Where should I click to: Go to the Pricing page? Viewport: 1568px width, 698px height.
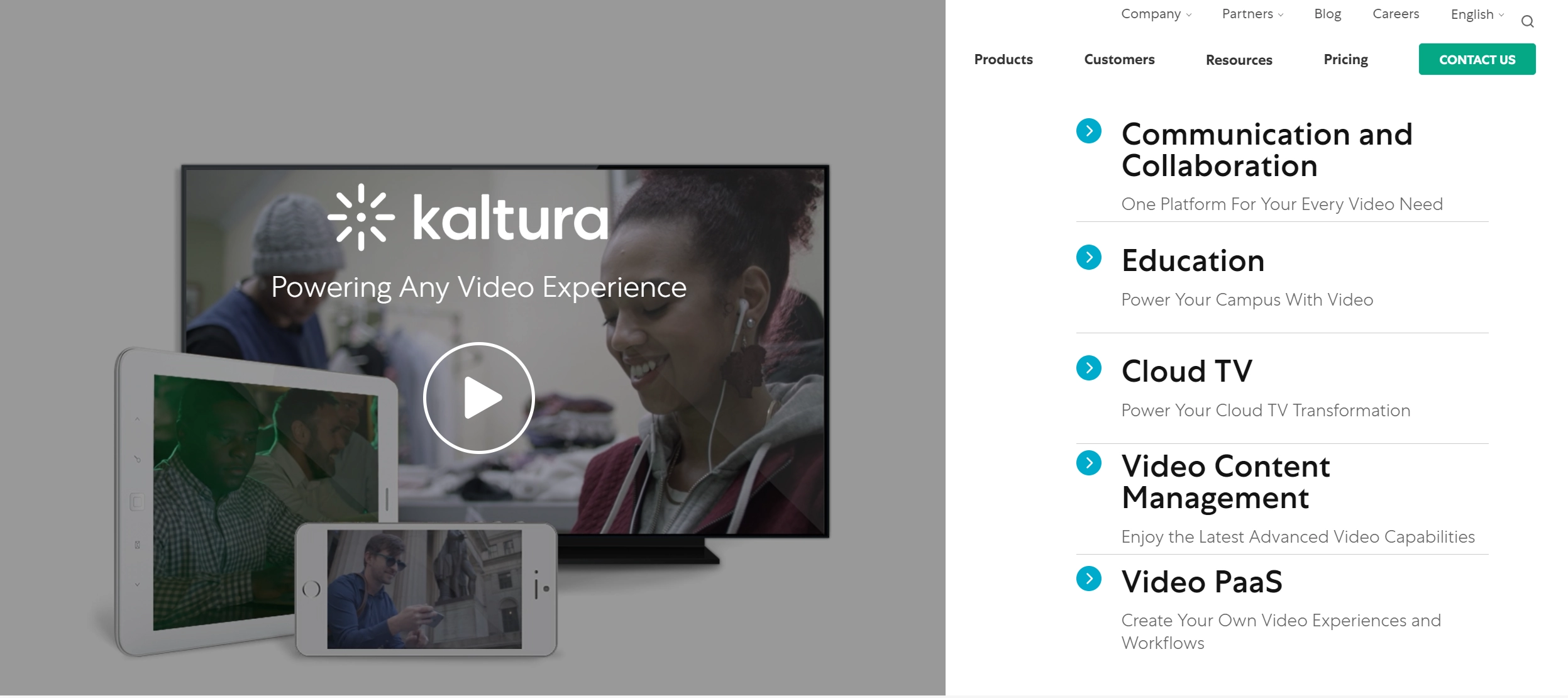click(1345, 59)
